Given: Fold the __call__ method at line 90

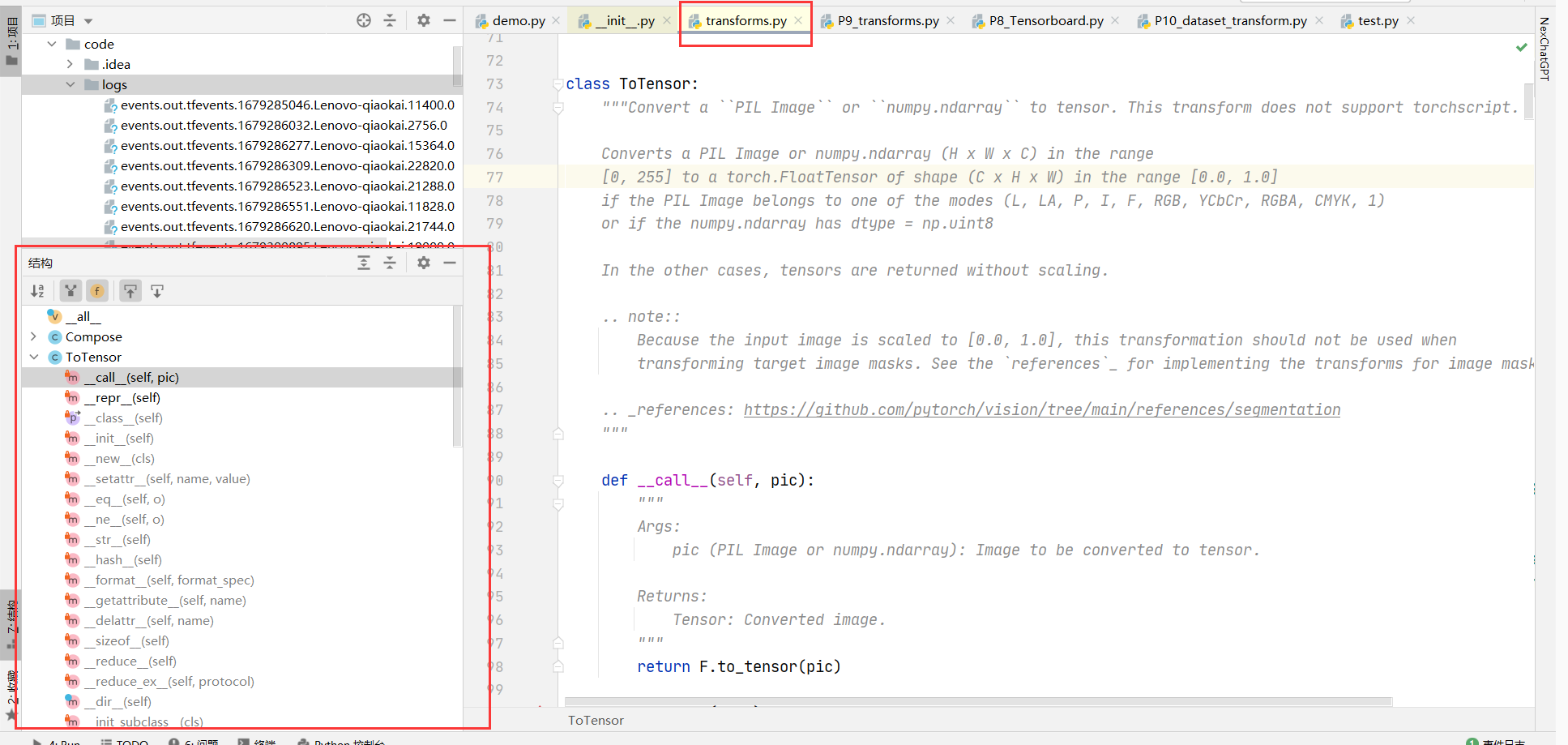Looking at the screenshot, I should click(558, 481).
